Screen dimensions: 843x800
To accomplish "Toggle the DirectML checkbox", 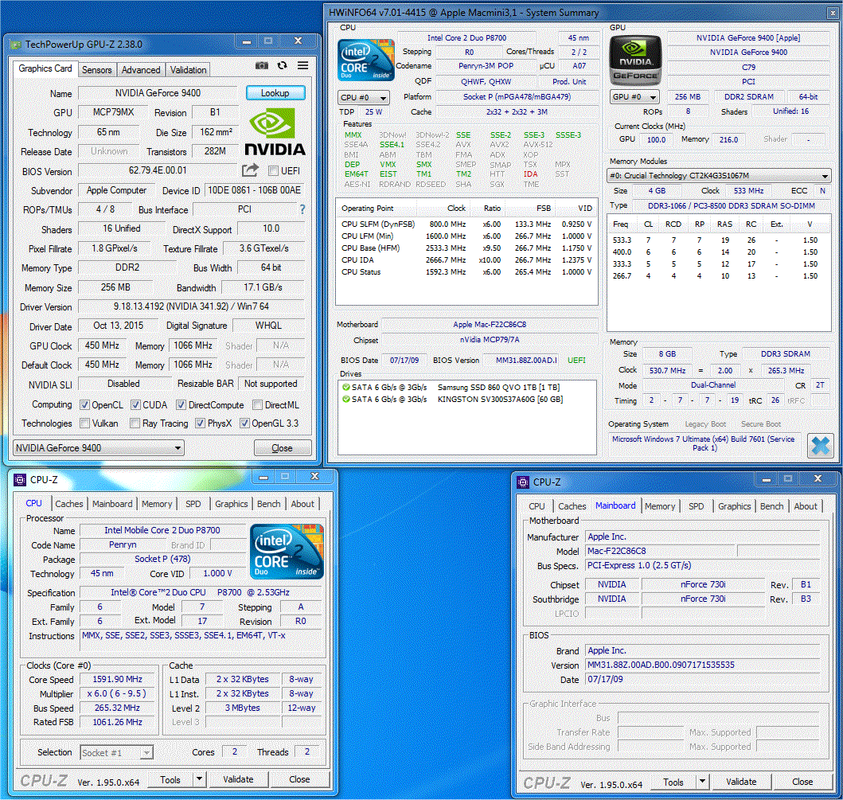I will (x=258, y=405).
